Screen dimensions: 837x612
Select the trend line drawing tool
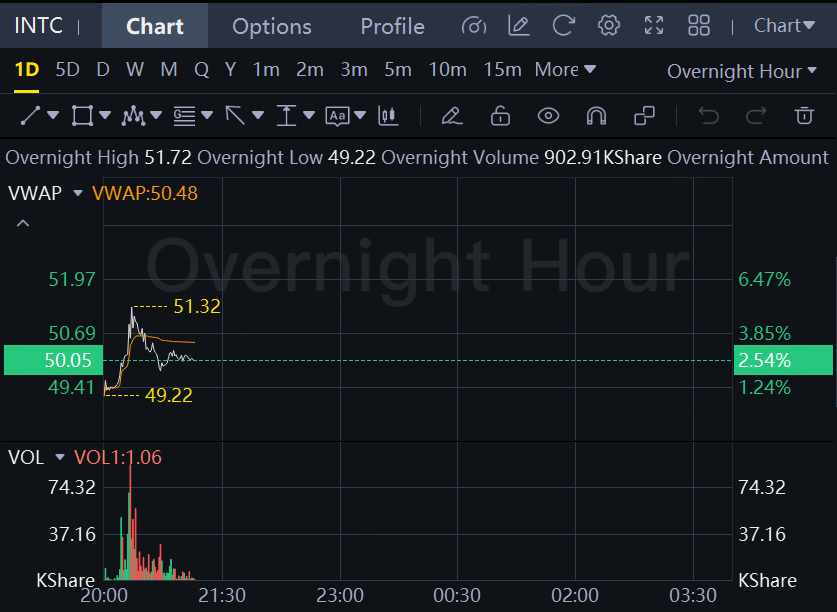[30, 116]
